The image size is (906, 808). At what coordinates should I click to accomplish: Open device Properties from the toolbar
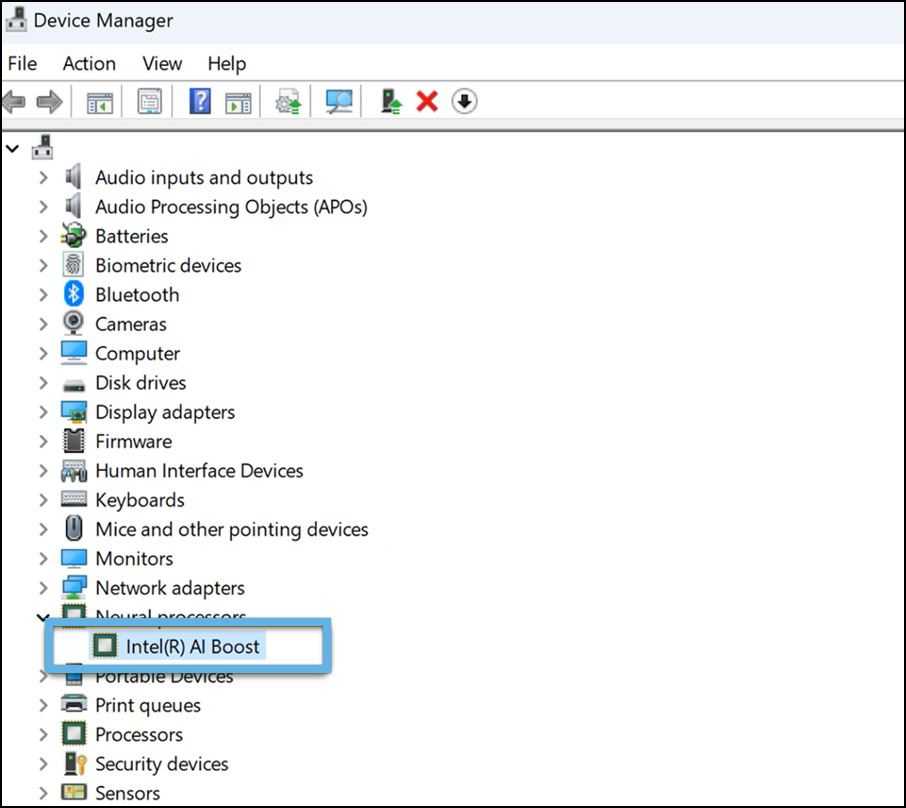(148, 100)
